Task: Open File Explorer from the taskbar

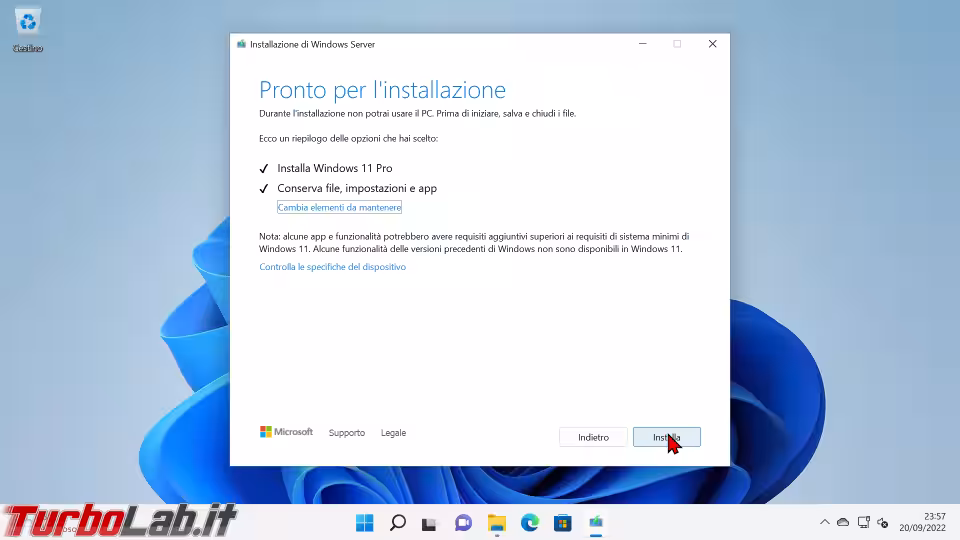Action: pyautogui.click(x=497, y=523)
